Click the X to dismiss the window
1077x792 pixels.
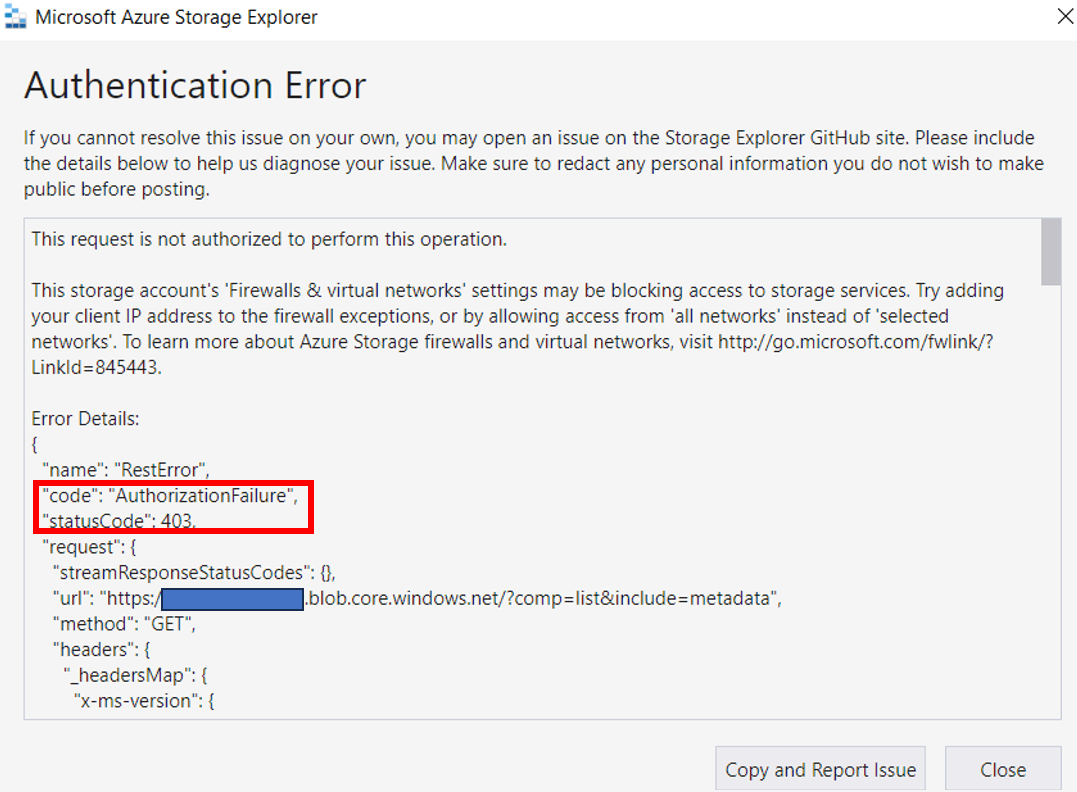[x=1065, y=16]
